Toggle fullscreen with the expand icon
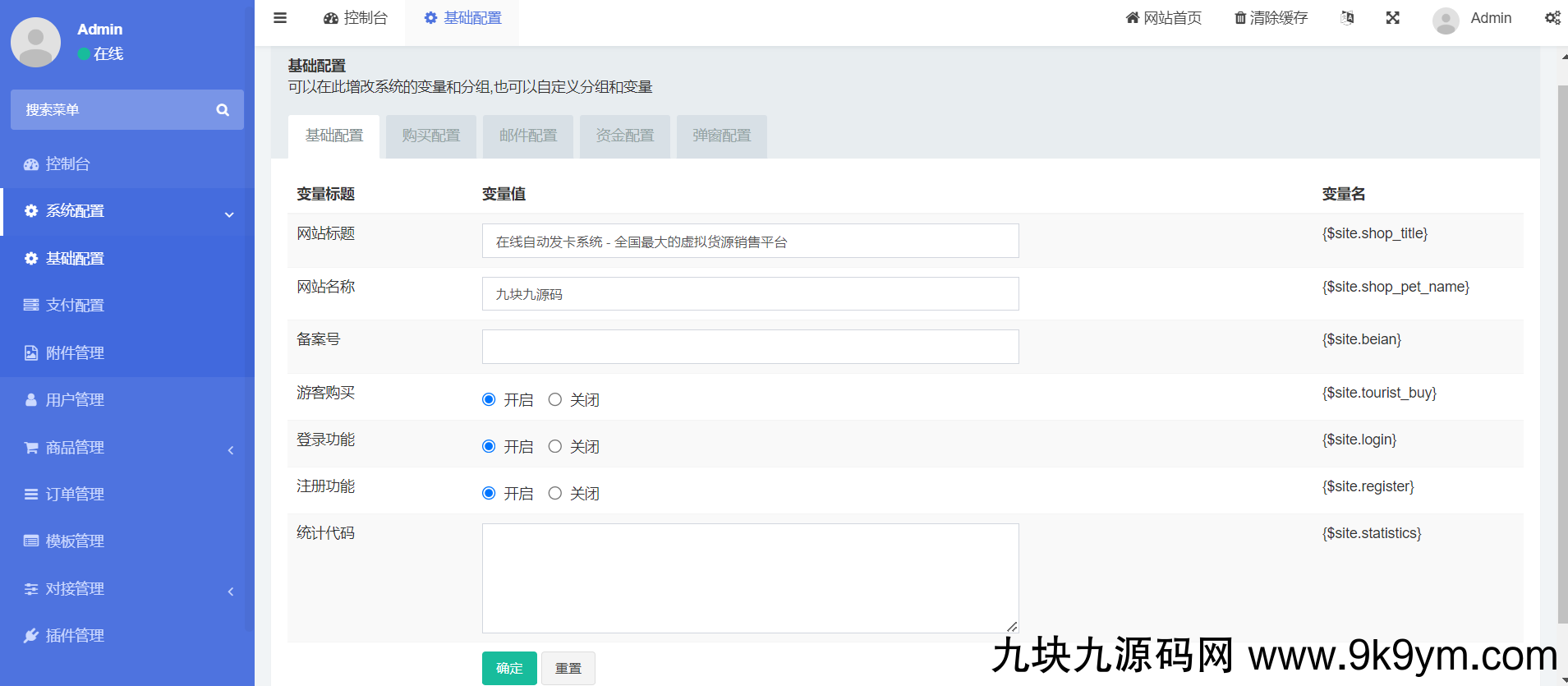This screenshot has width=1568, height=686. [1392, 18]
